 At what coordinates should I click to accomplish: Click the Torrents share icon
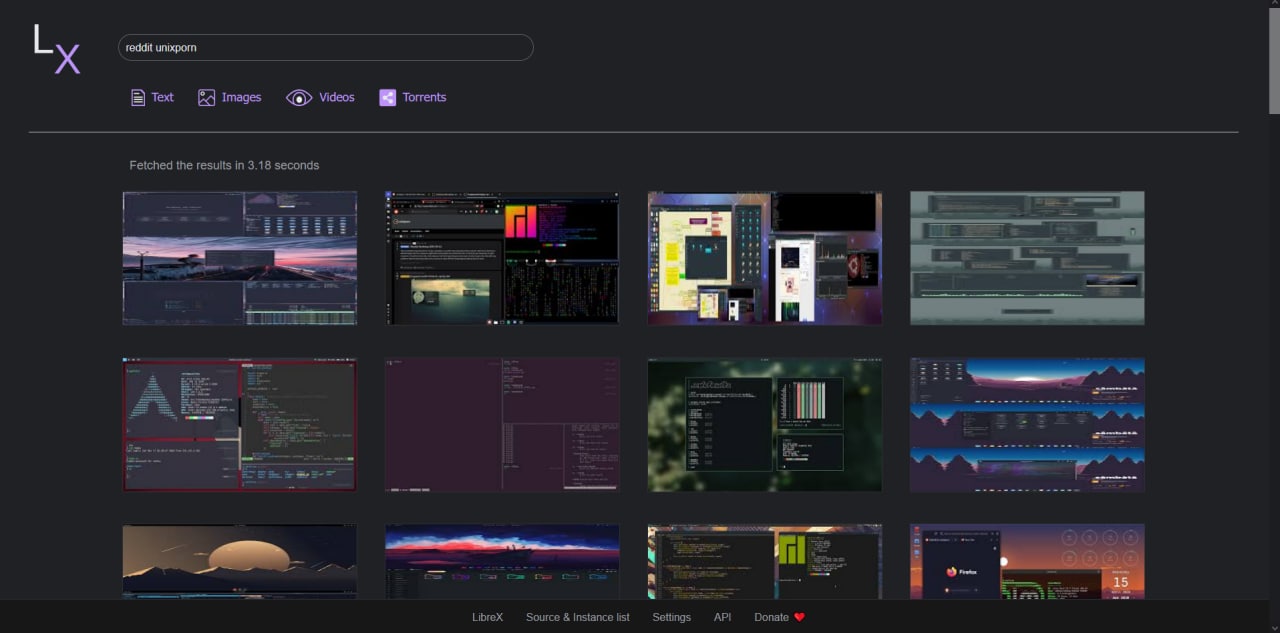pos(387,97)
